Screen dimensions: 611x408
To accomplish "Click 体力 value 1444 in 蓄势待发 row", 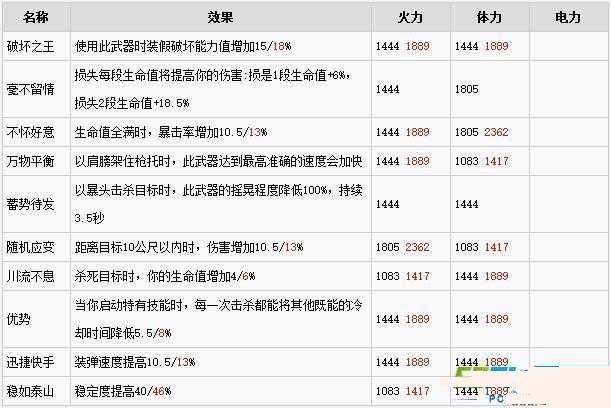I will [466, 204].
